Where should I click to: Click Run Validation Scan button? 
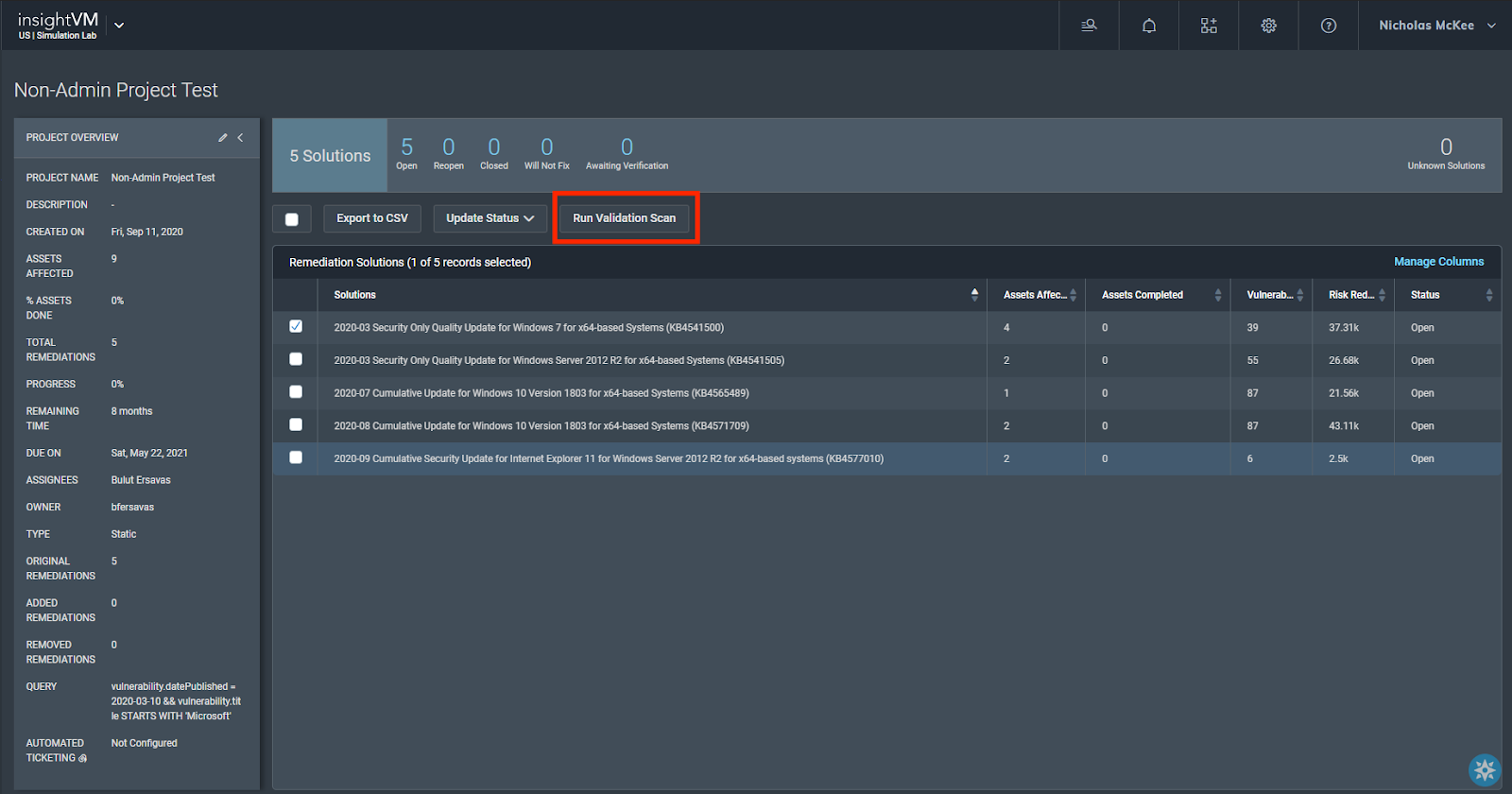[x=624, y=218]
